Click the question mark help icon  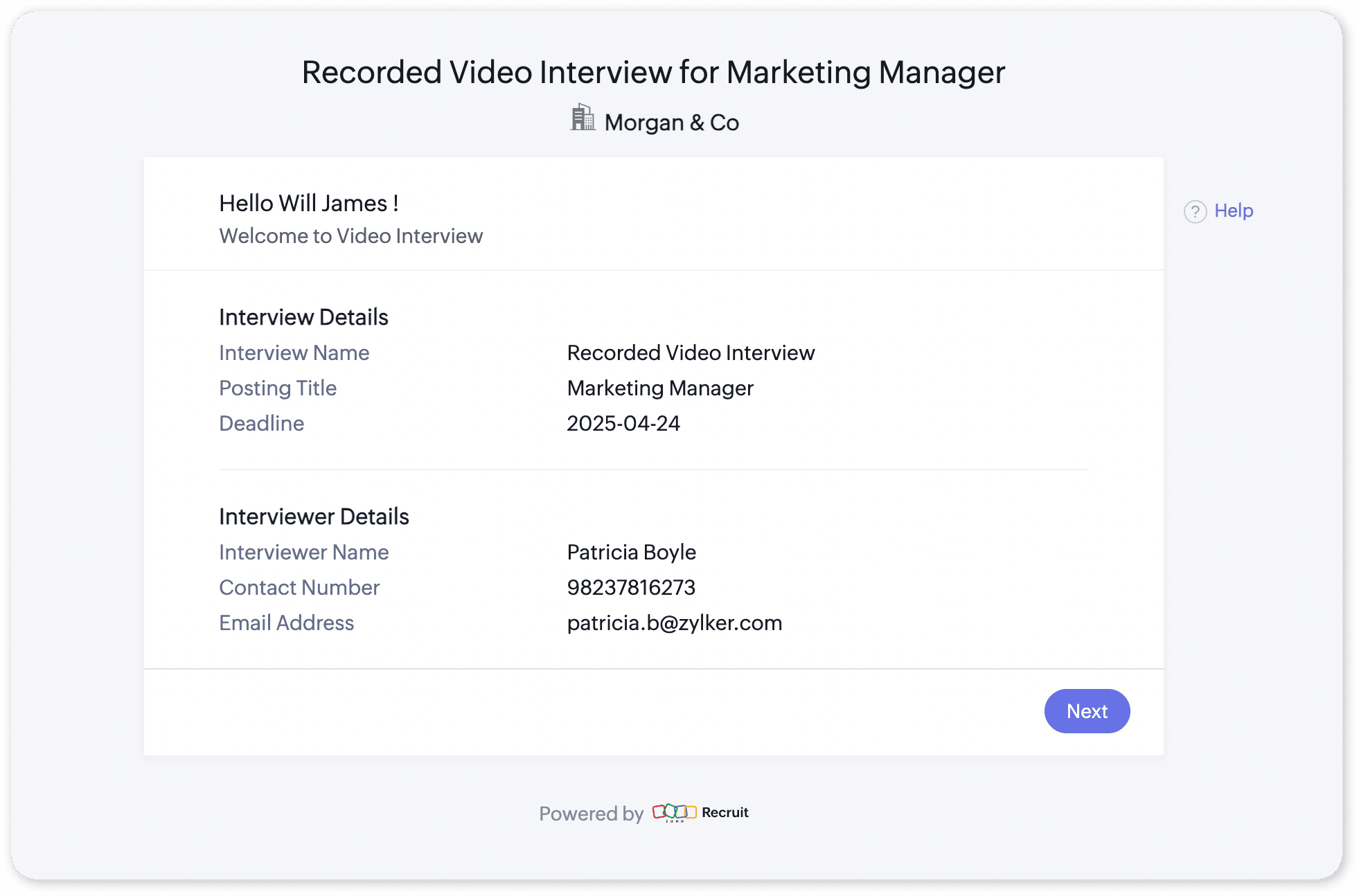pos(1195,211)
